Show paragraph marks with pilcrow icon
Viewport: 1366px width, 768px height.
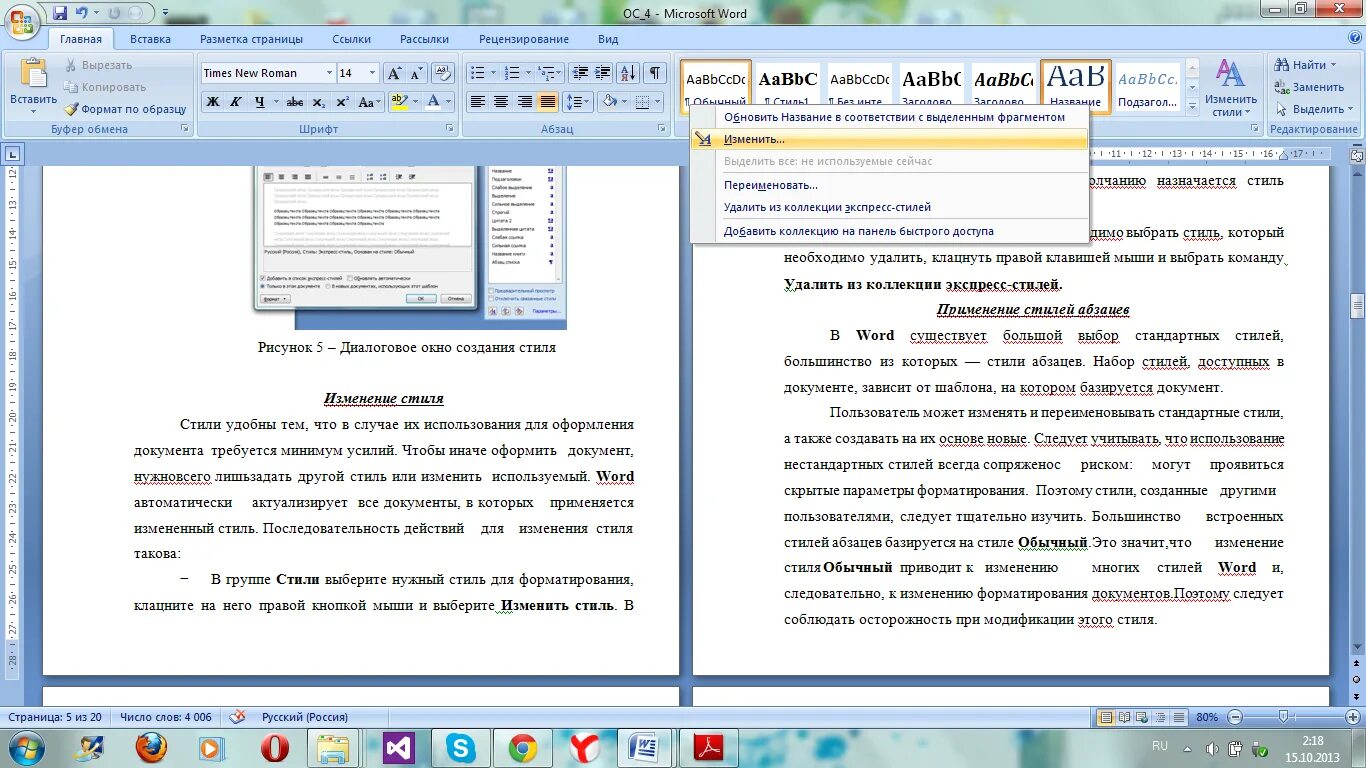pos(655,73)
